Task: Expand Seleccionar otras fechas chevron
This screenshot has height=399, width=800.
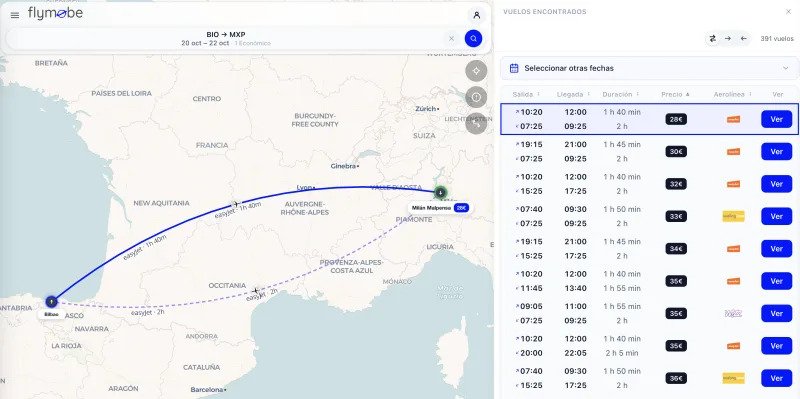Action: click(785, 68)
